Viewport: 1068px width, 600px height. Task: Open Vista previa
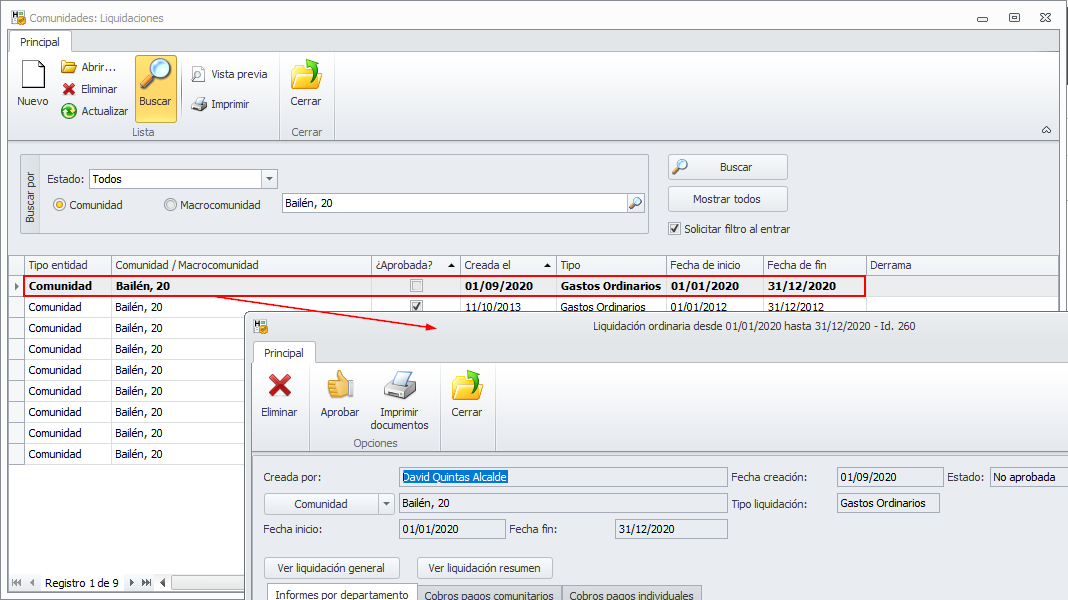[x=229, y=74]
